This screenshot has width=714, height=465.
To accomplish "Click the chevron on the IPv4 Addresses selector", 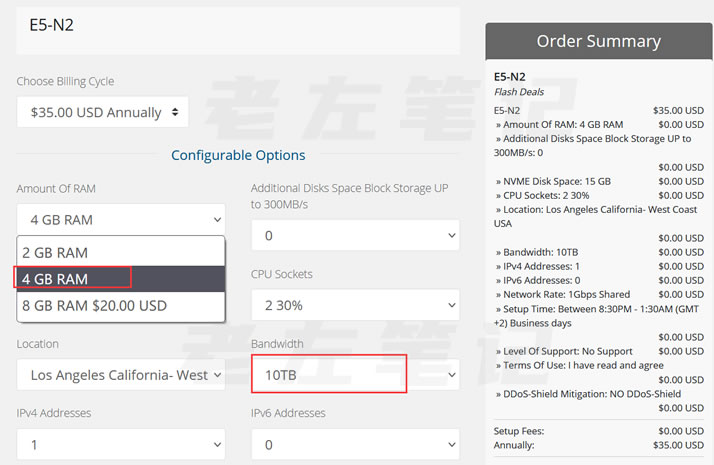I will [217, 445].
